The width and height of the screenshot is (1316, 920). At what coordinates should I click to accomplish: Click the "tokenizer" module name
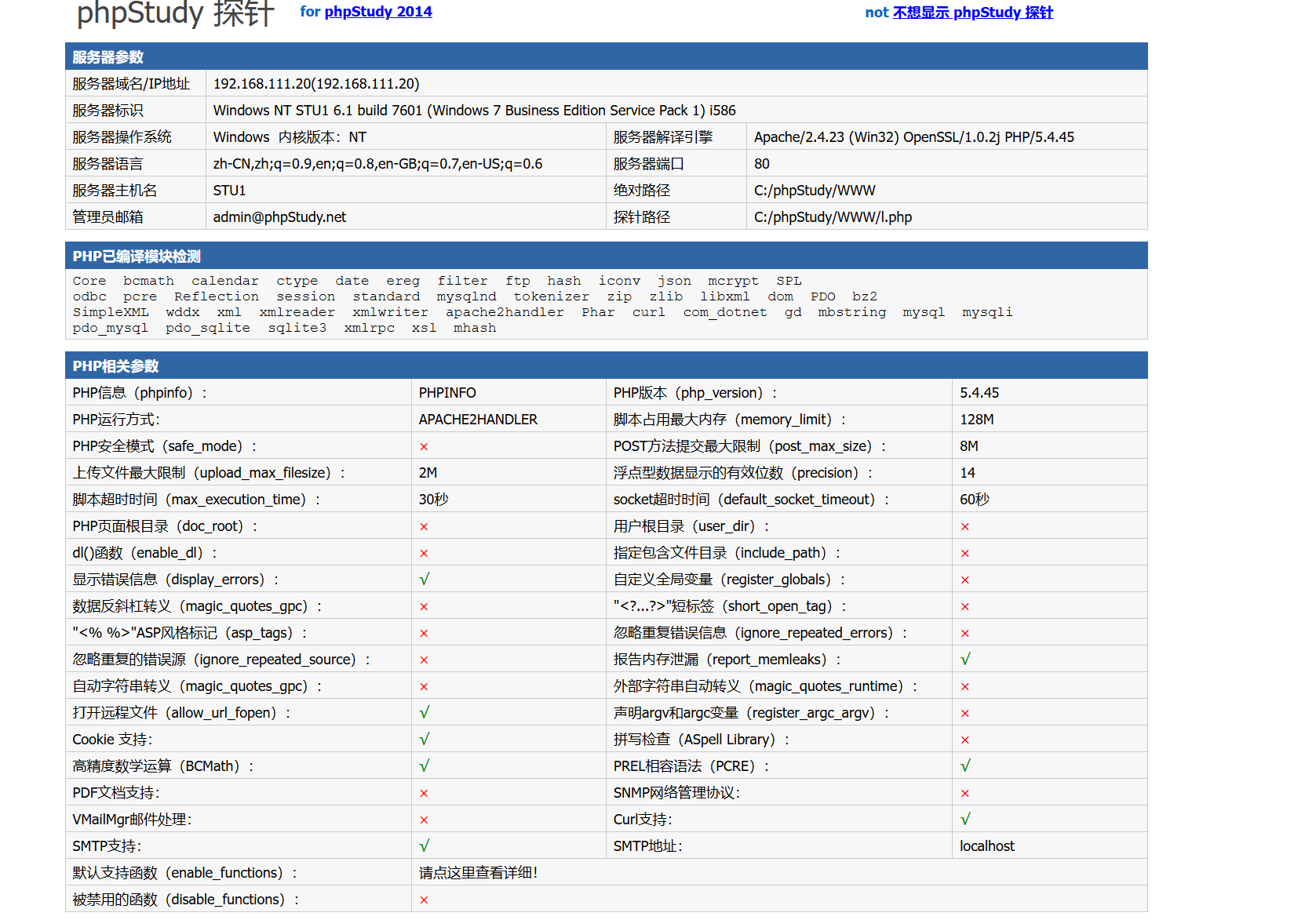click(x=552, y=296)
